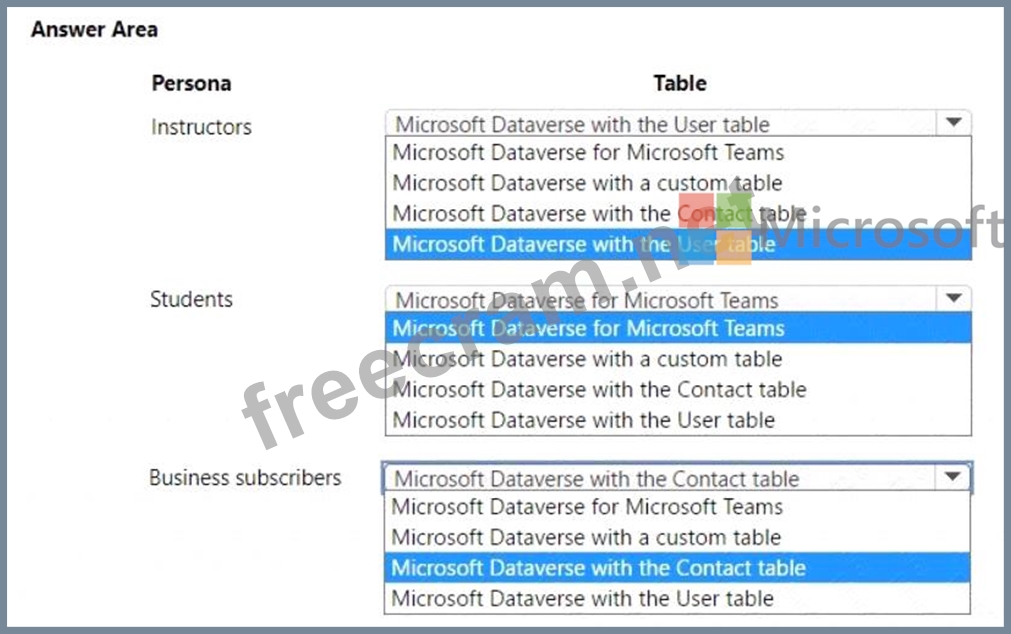Choose User table option for Business subscribers
Screen dimensions: 1011x634
pyautogui.click(x=583, y=598)
